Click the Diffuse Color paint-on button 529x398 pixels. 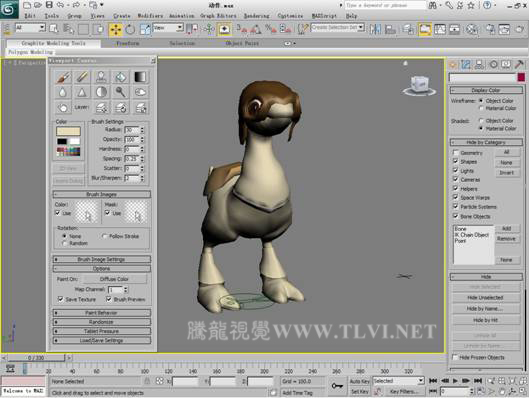[114, 279]
